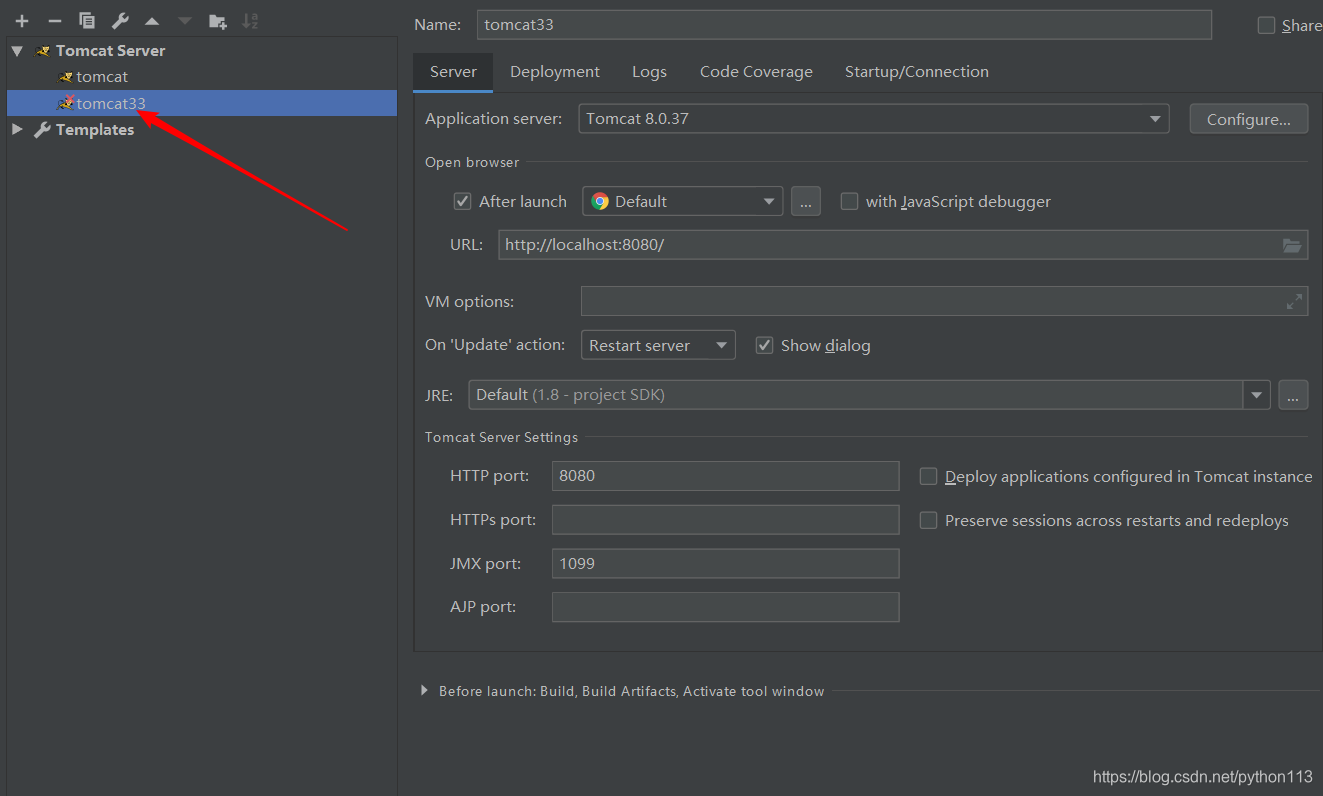
Task: Toggle the Show dialog checkbox
Action: coord(764,345)
